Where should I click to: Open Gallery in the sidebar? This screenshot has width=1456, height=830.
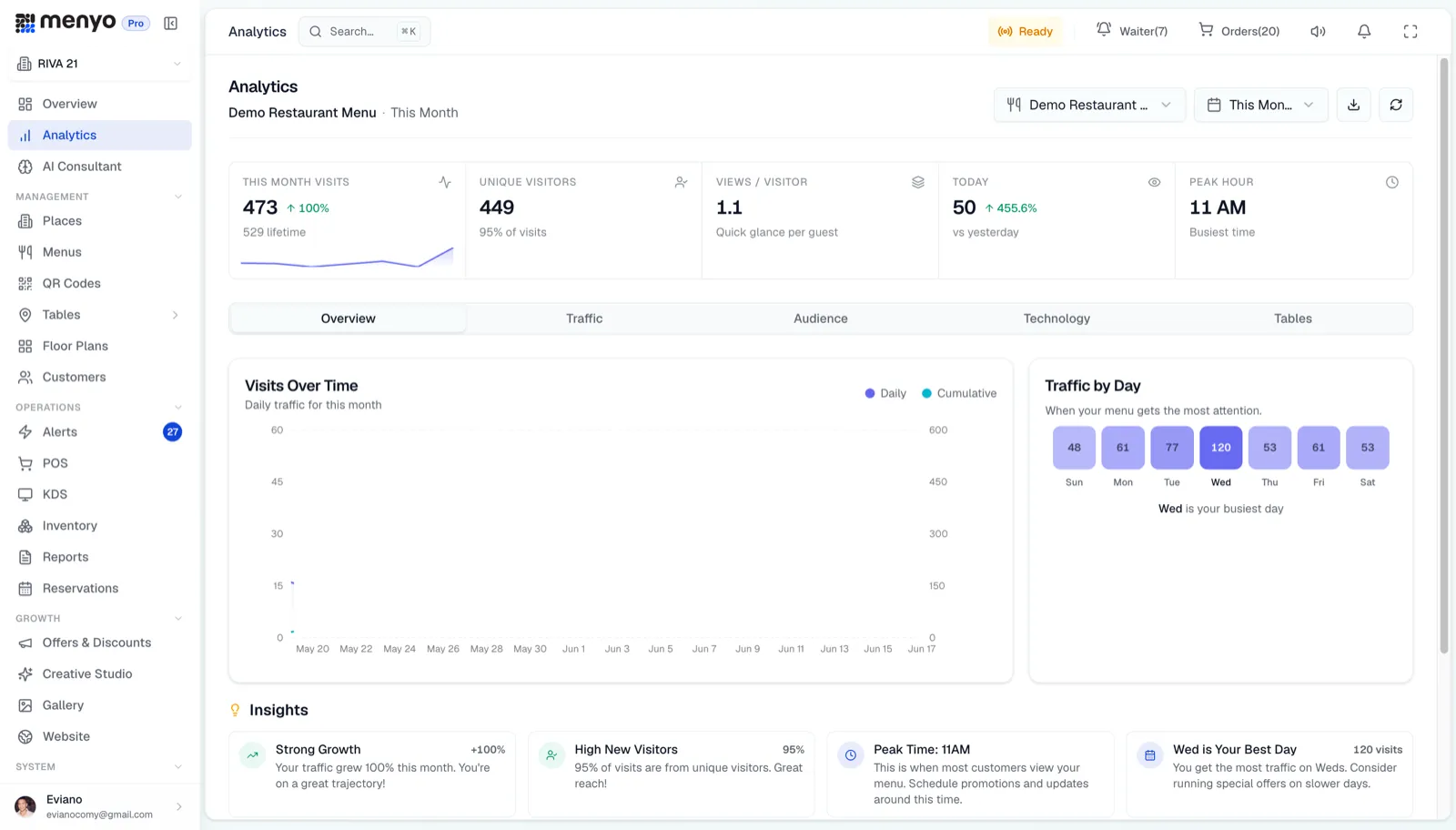[x=100, y=705]
